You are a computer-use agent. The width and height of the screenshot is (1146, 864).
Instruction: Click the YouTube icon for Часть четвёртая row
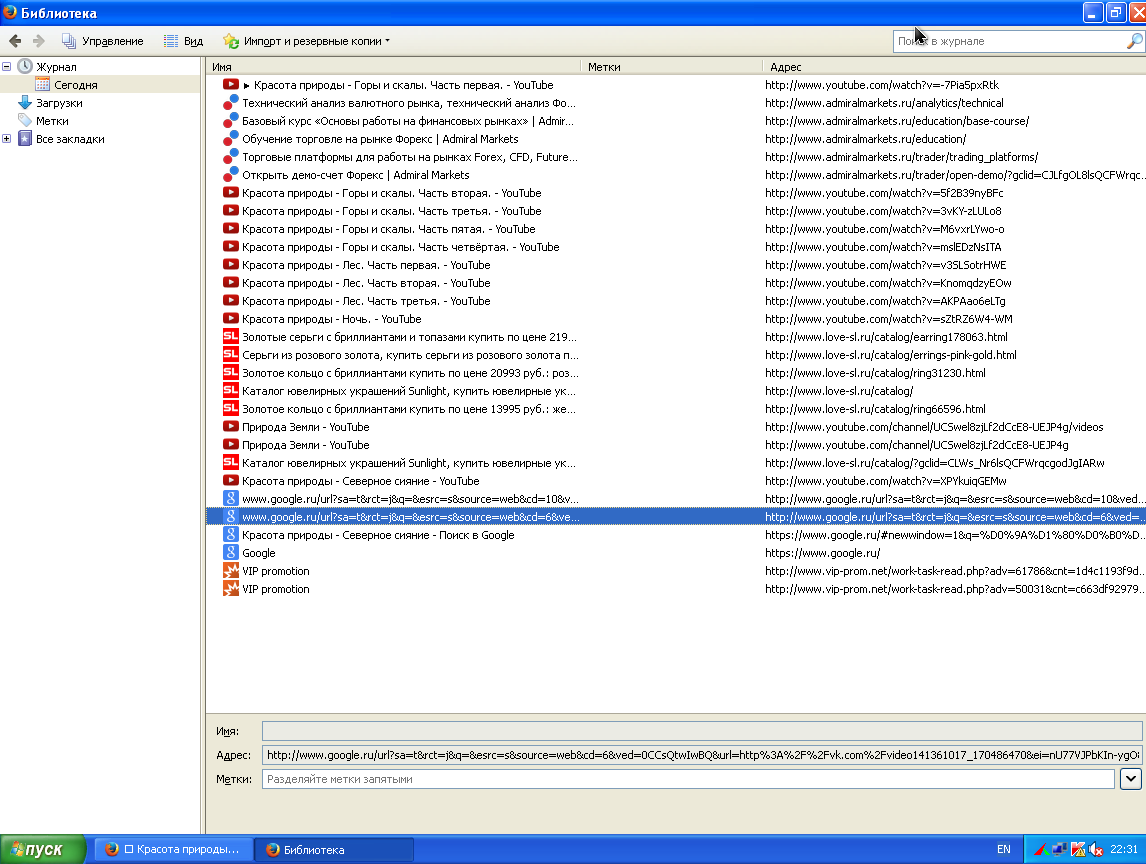[231, 247]
